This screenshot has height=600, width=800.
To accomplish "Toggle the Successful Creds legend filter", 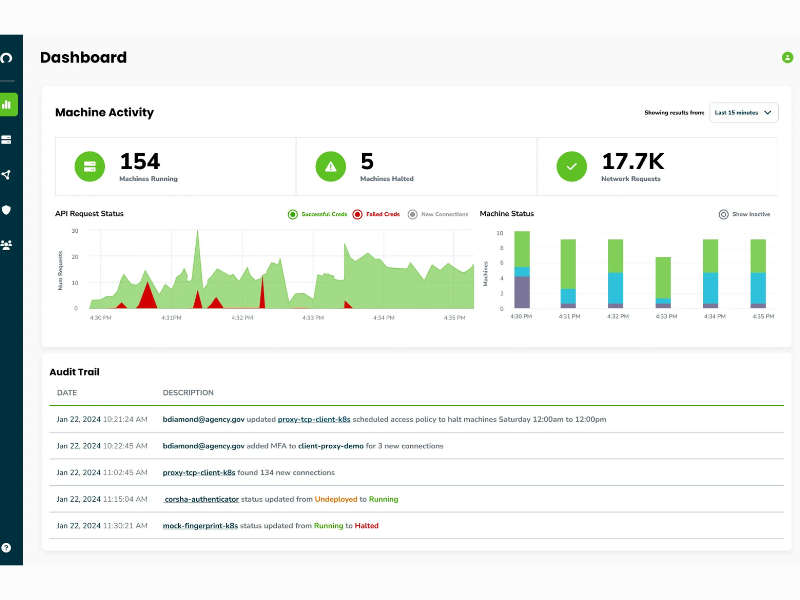I will (317, 214).
